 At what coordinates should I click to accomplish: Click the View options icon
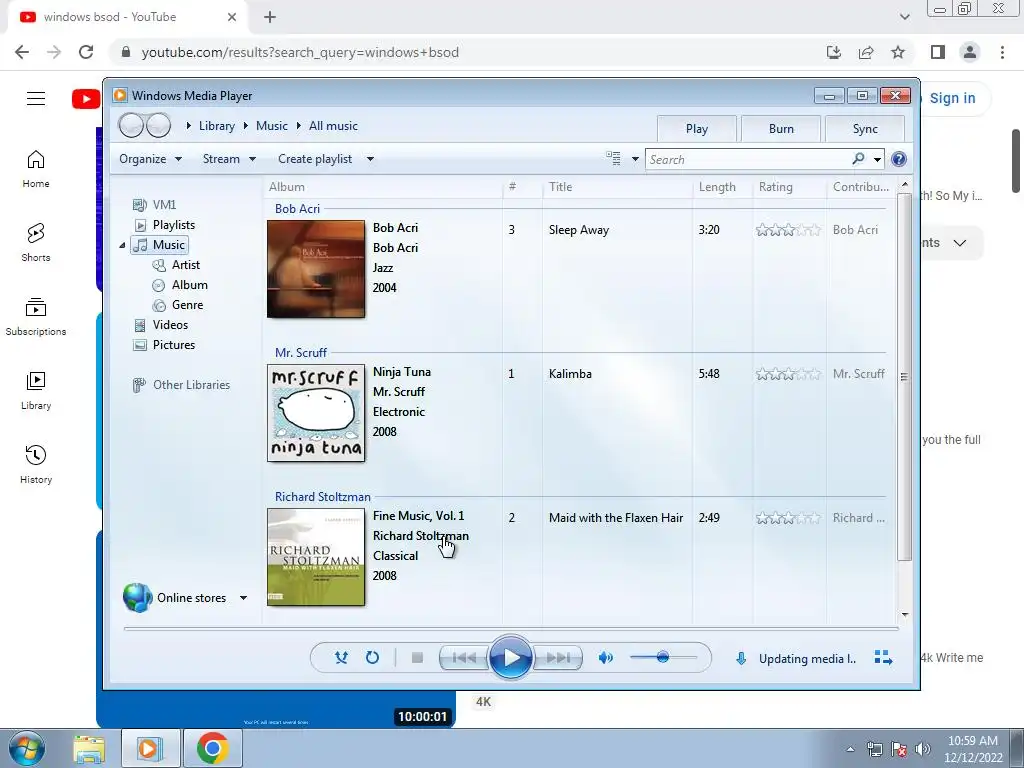tap(613, 158)
